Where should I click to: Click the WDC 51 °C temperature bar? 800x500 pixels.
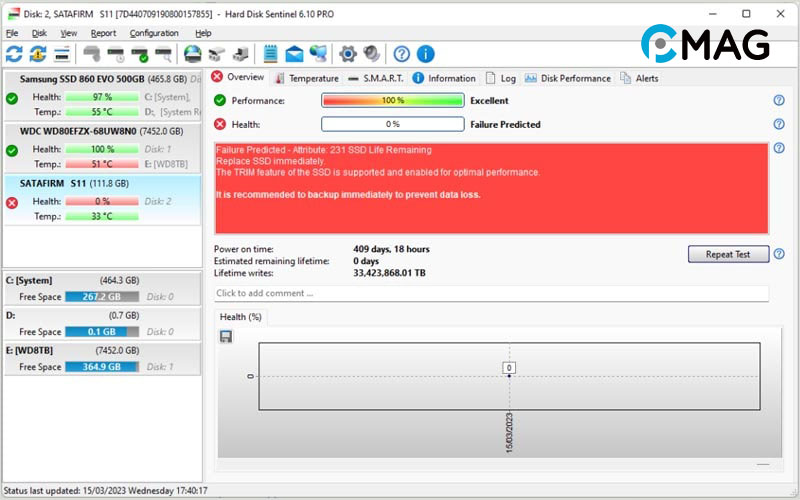102,164
